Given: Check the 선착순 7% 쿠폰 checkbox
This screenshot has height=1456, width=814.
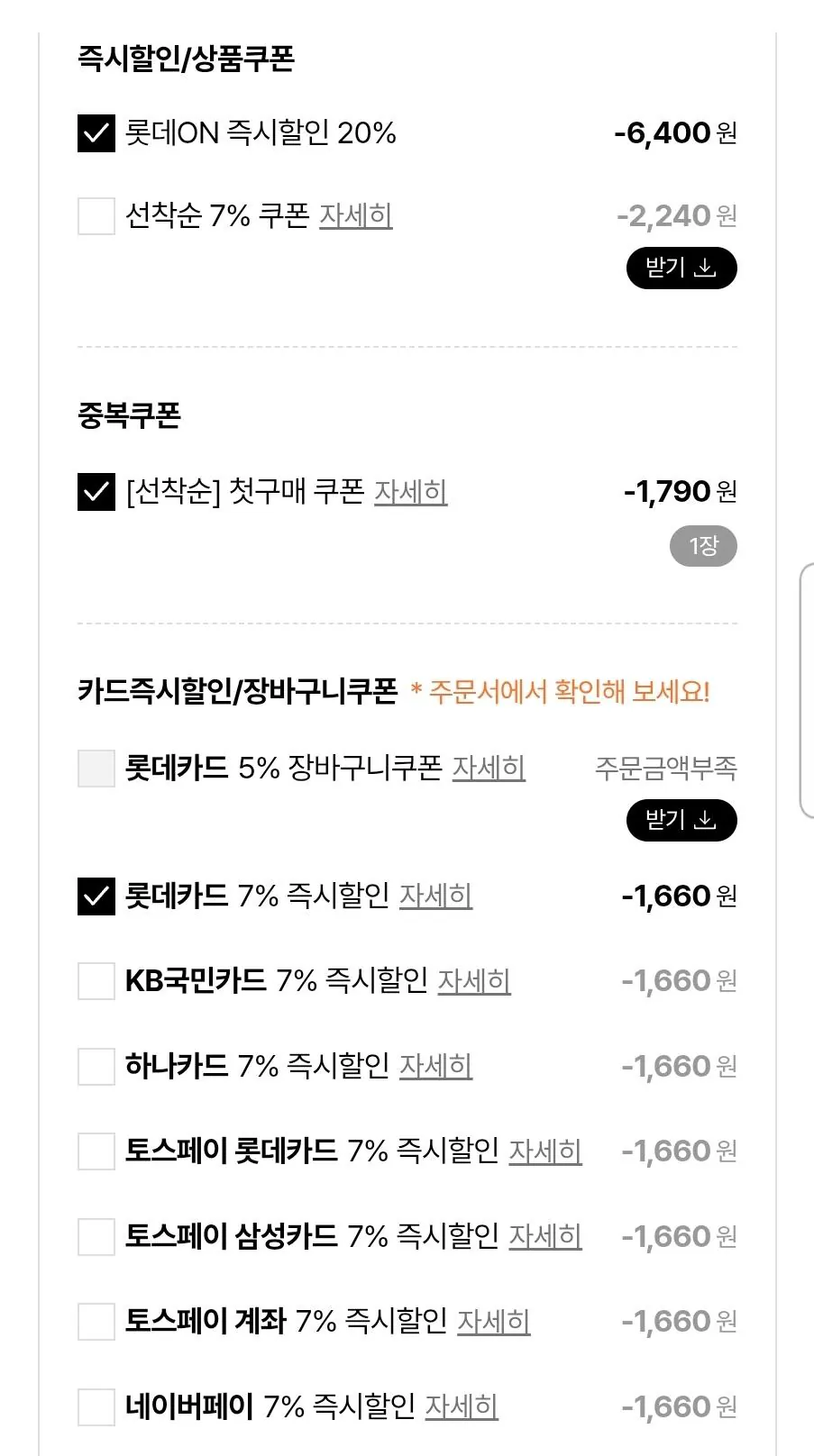Looking at the screenshot, I should [96, 216].
